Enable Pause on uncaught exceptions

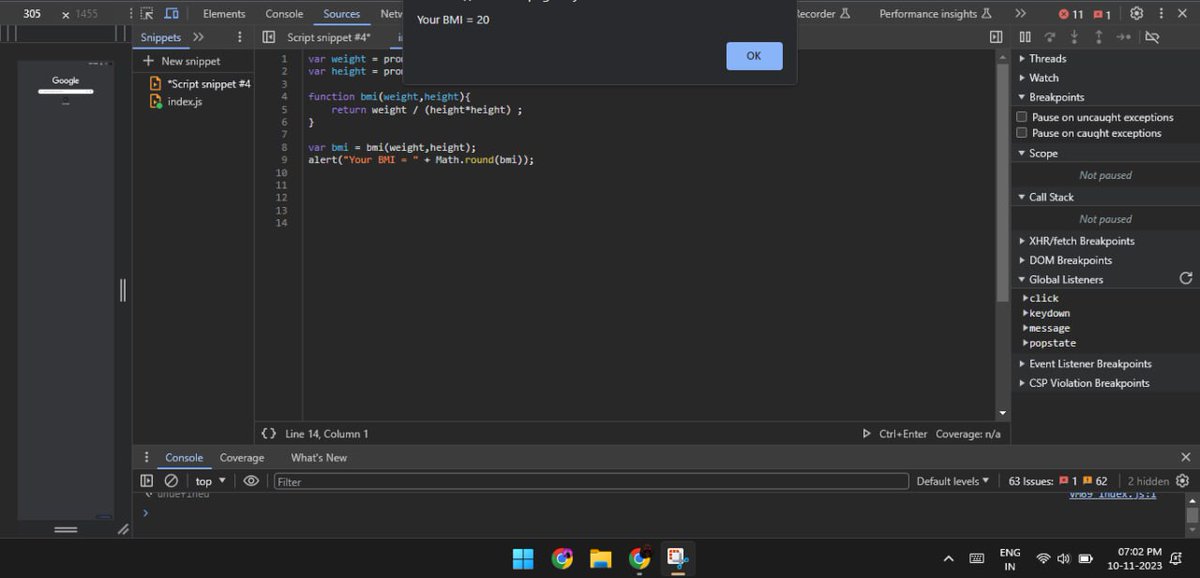[x=1022, y=117]
